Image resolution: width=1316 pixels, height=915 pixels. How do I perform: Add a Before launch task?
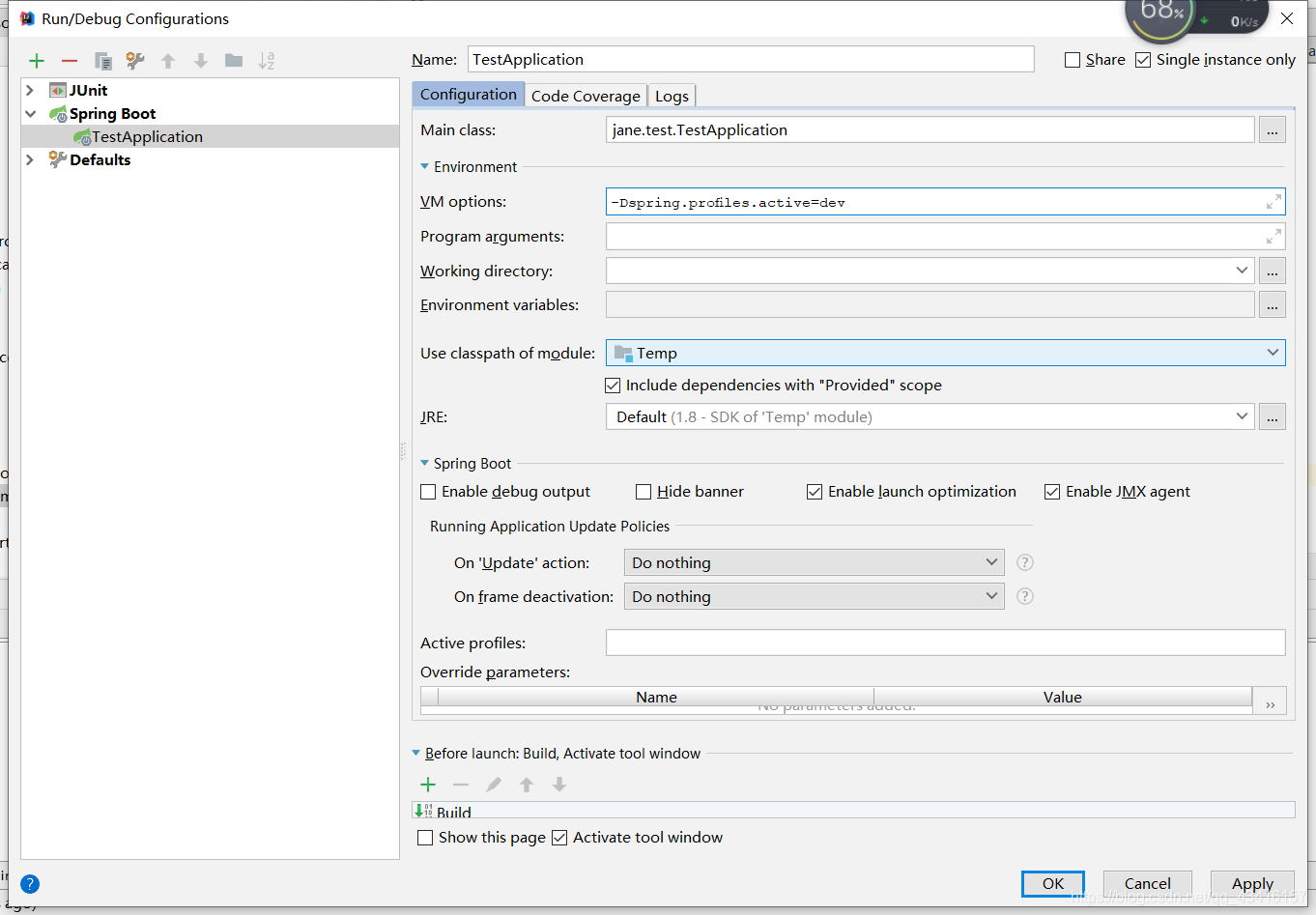428,785
